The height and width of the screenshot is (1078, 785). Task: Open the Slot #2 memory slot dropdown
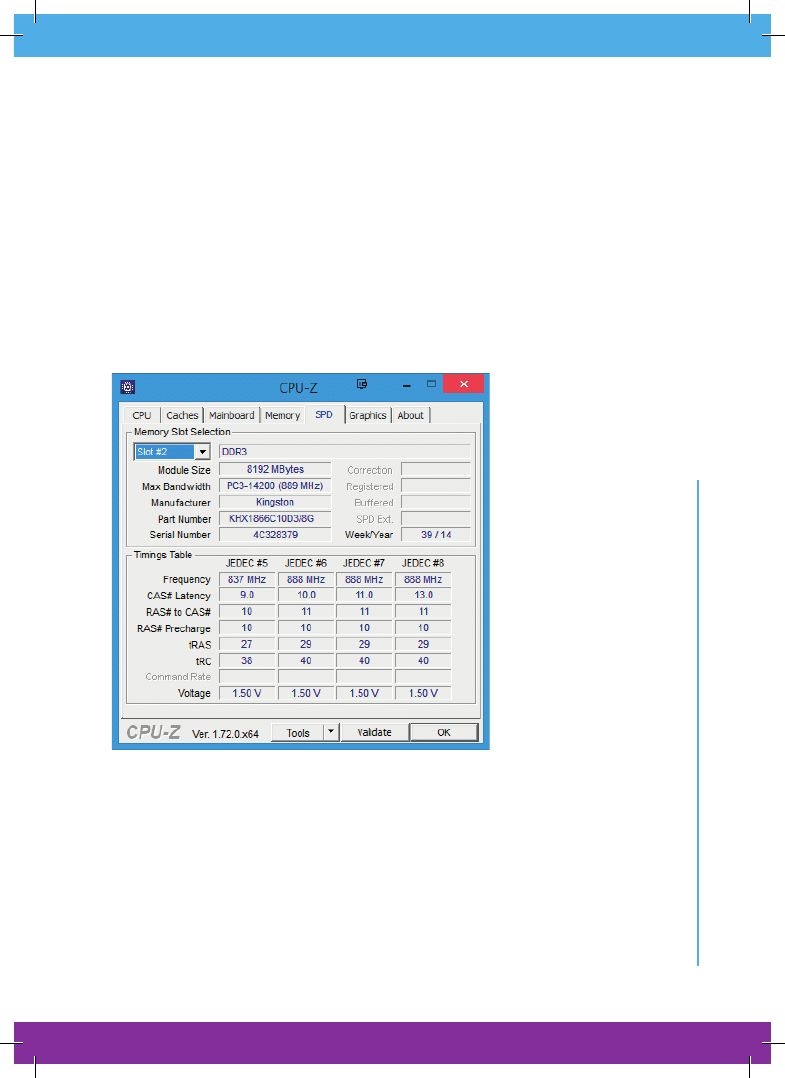click(x=203, y=452)
